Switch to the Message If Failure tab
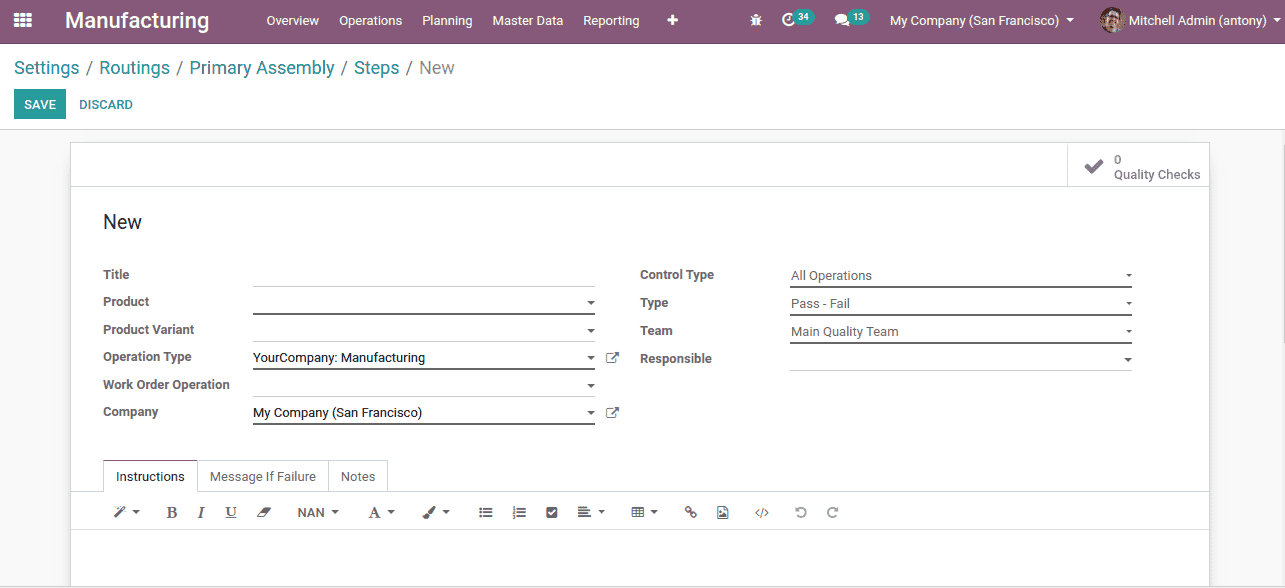This screenshot has height=588, width=1285. pyautogui.click(x=262, y=477)
